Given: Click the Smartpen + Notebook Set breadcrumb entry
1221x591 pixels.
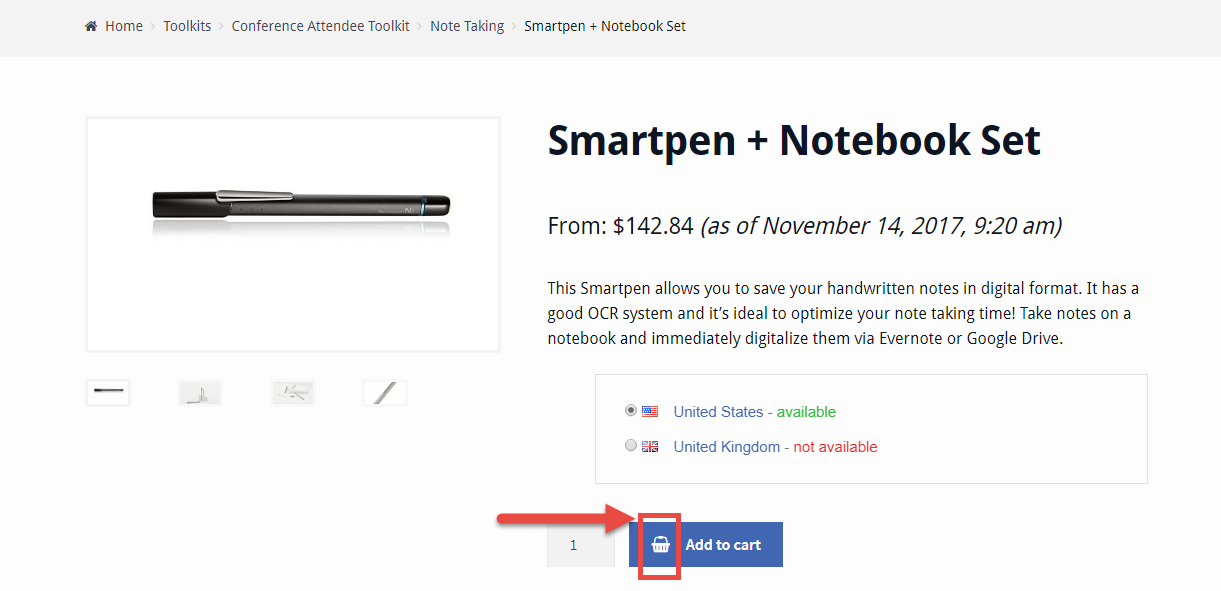Looking at the screenshot, I should click(x=605, y=26).
